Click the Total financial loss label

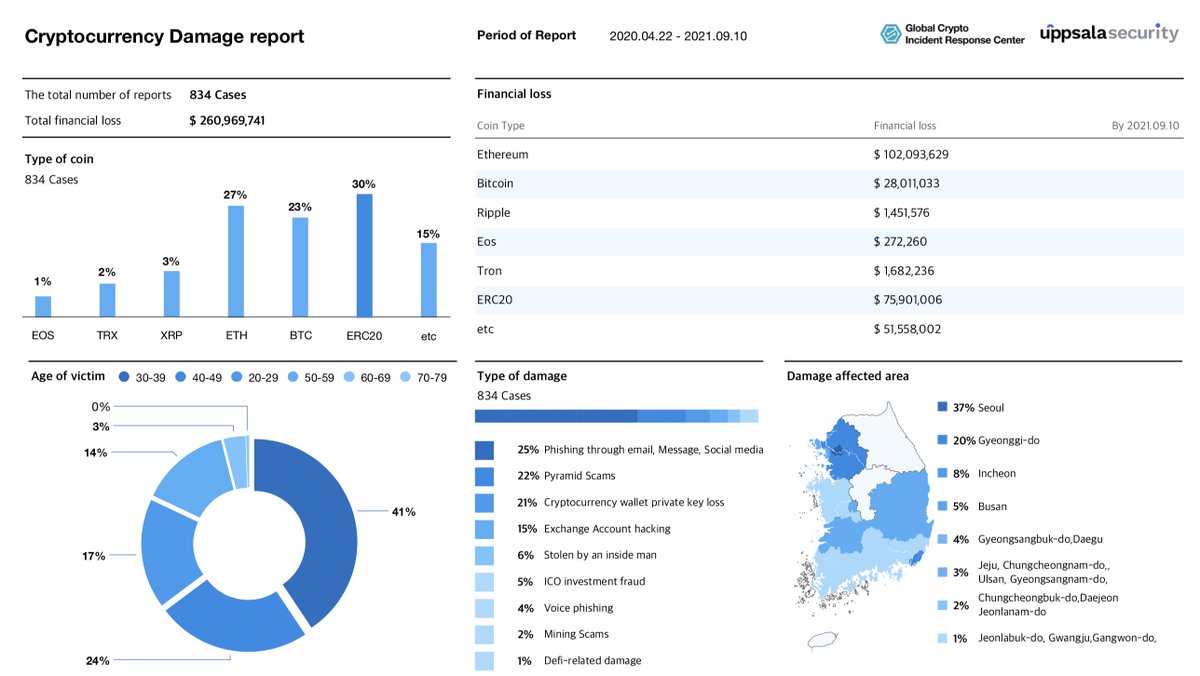pyautogui.click(x=73, y=120)
